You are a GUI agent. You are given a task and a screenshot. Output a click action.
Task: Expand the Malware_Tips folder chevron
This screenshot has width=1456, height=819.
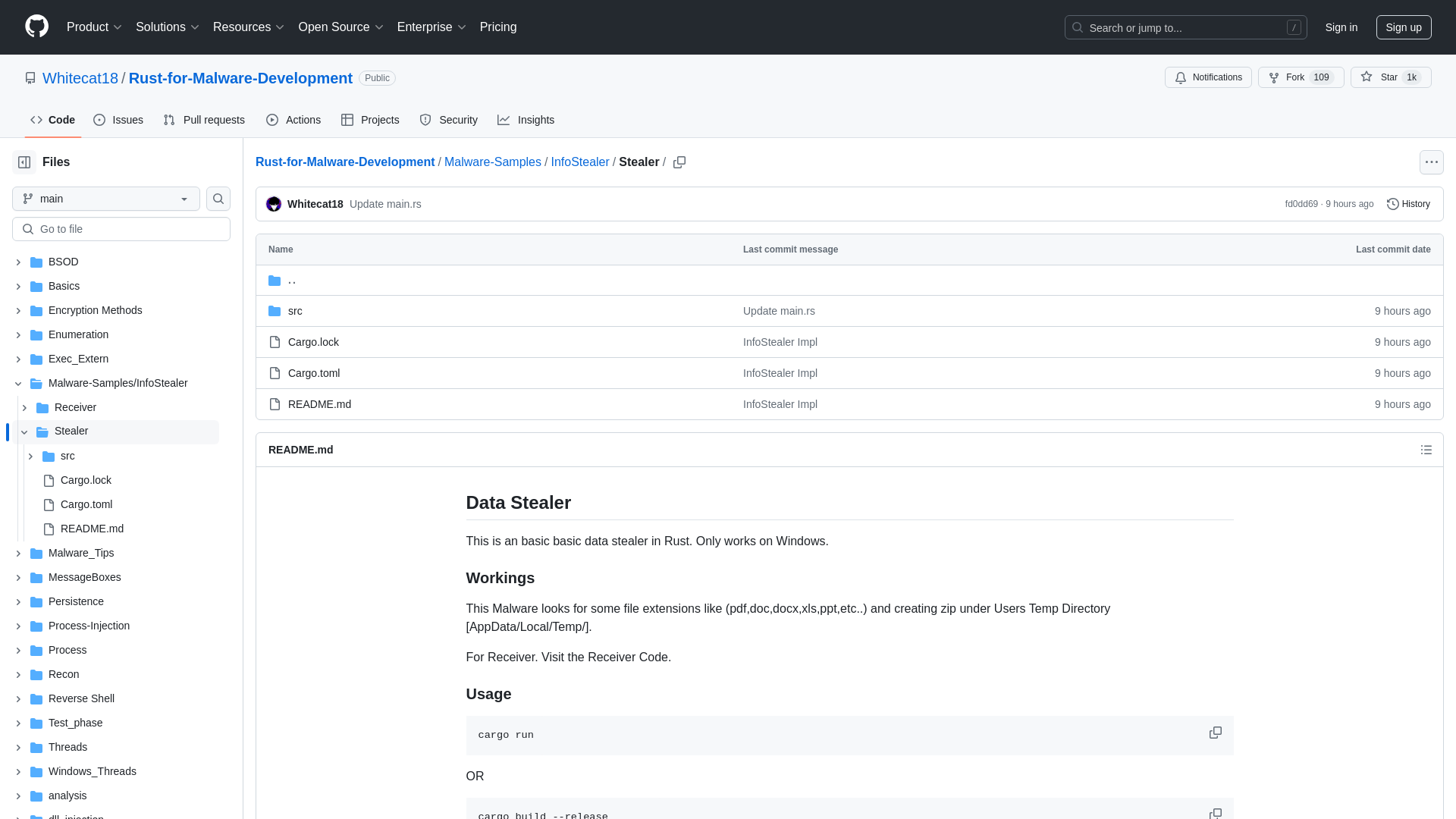point(18,554)
